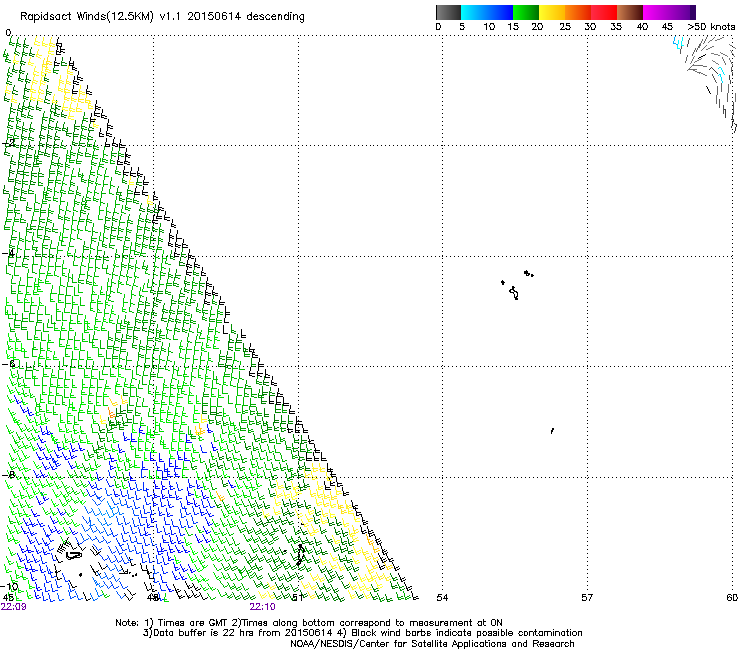The image size is (740, 650).
Task: Click the cyan-blue 5-15 knots color segment
Action: pyautogui.click(x=487, y=12)
